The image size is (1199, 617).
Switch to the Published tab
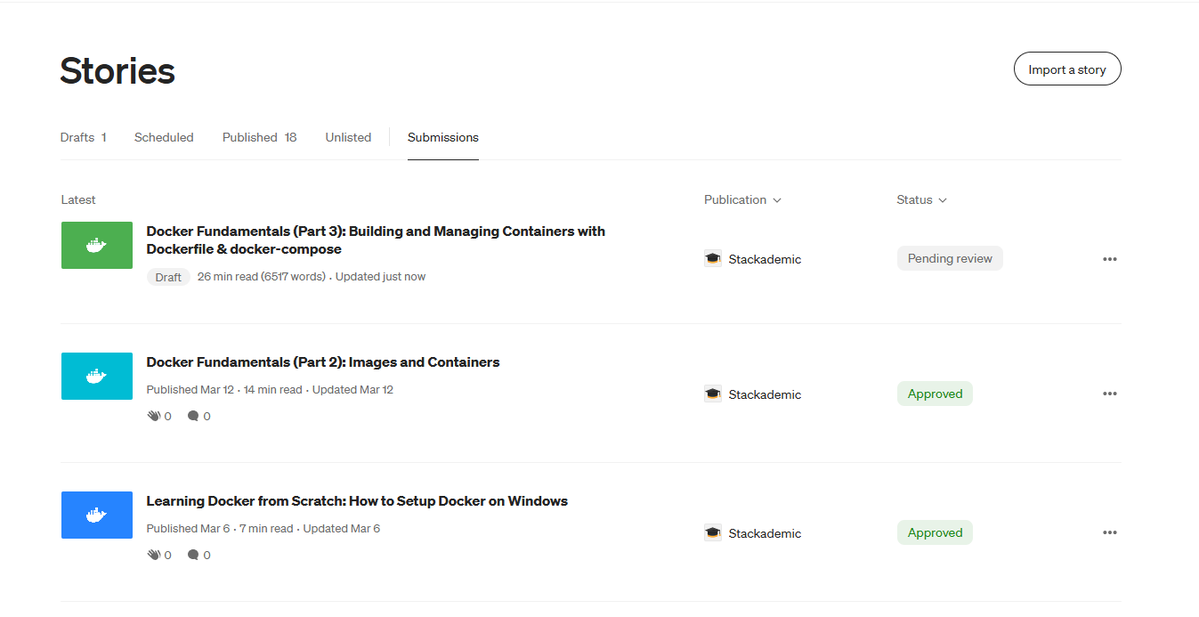coord(259,138)
